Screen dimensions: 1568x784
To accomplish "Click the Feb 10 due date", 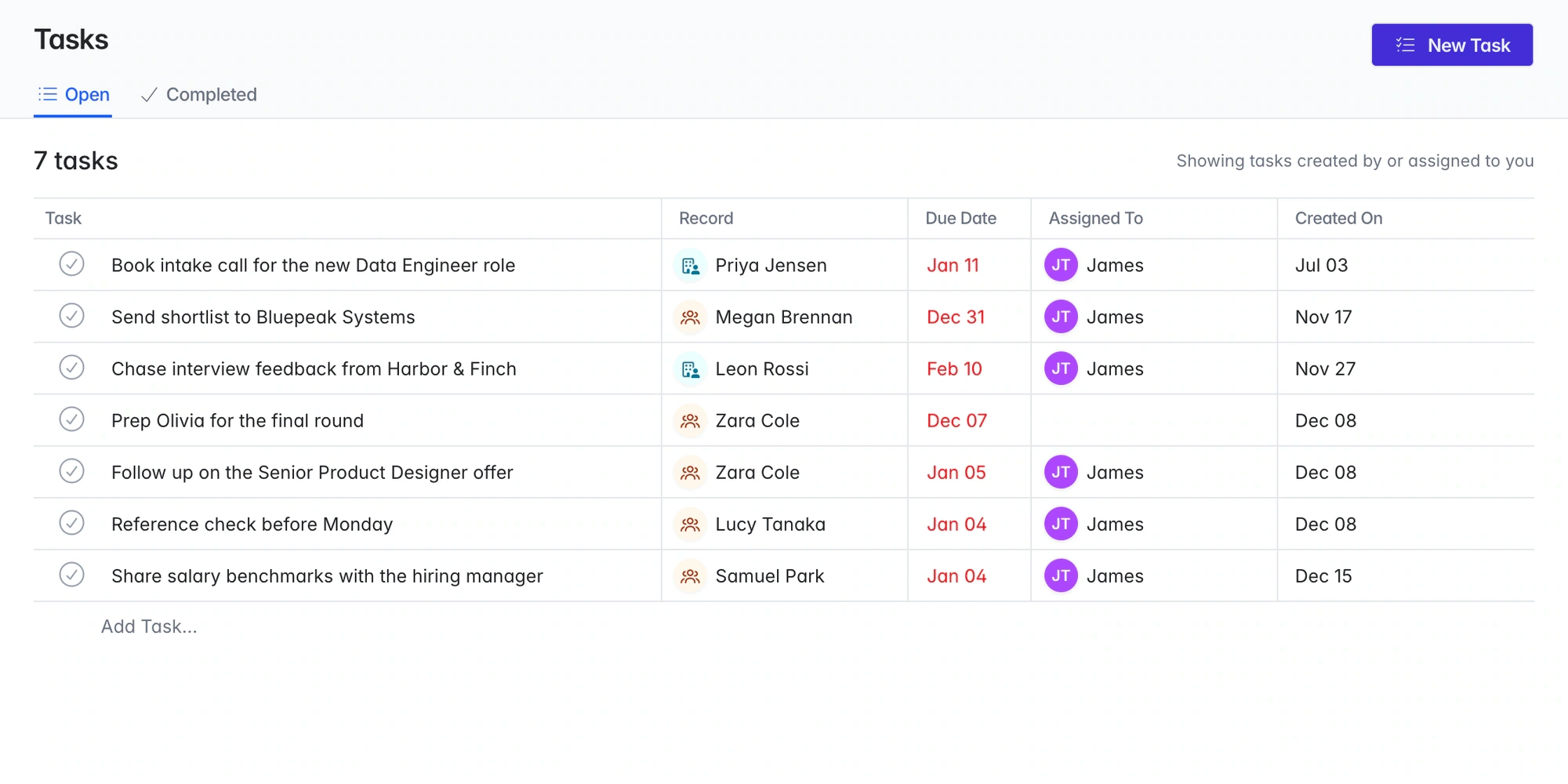I will pos(954,369).
